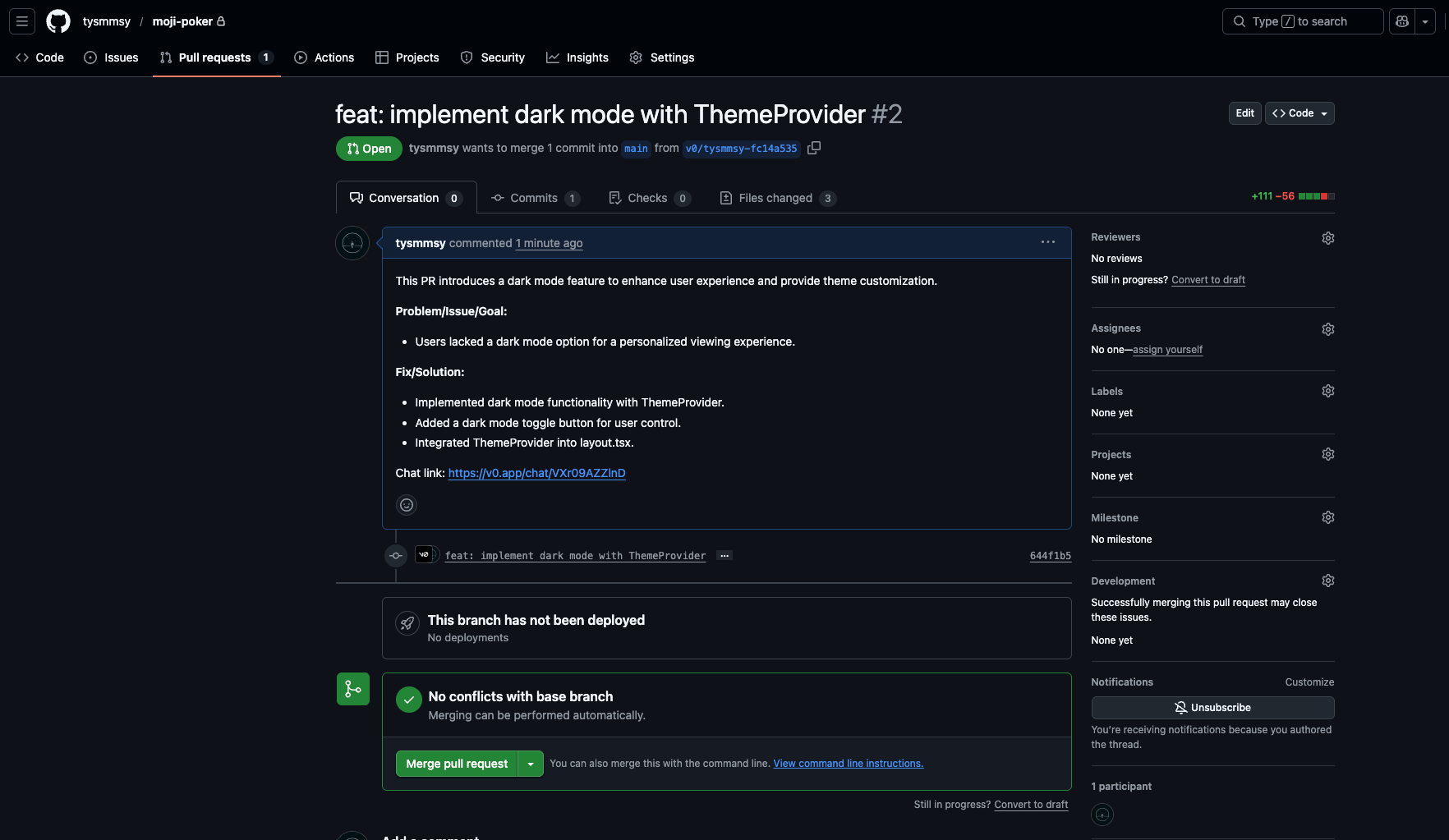
Task: Focus the 'Type / to search' field
Action: click(x=1303, y=21)
